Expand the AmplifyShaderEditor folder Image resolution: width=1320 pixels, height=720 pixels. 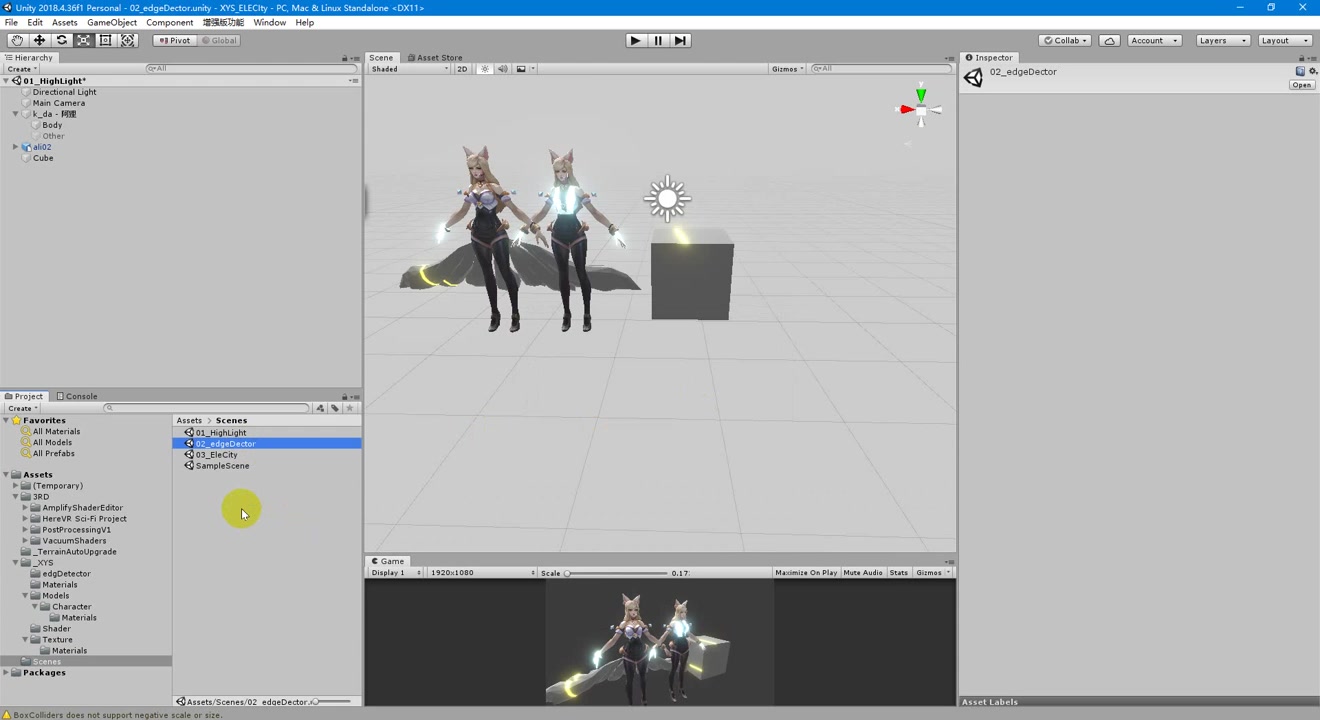pos(25,508)
